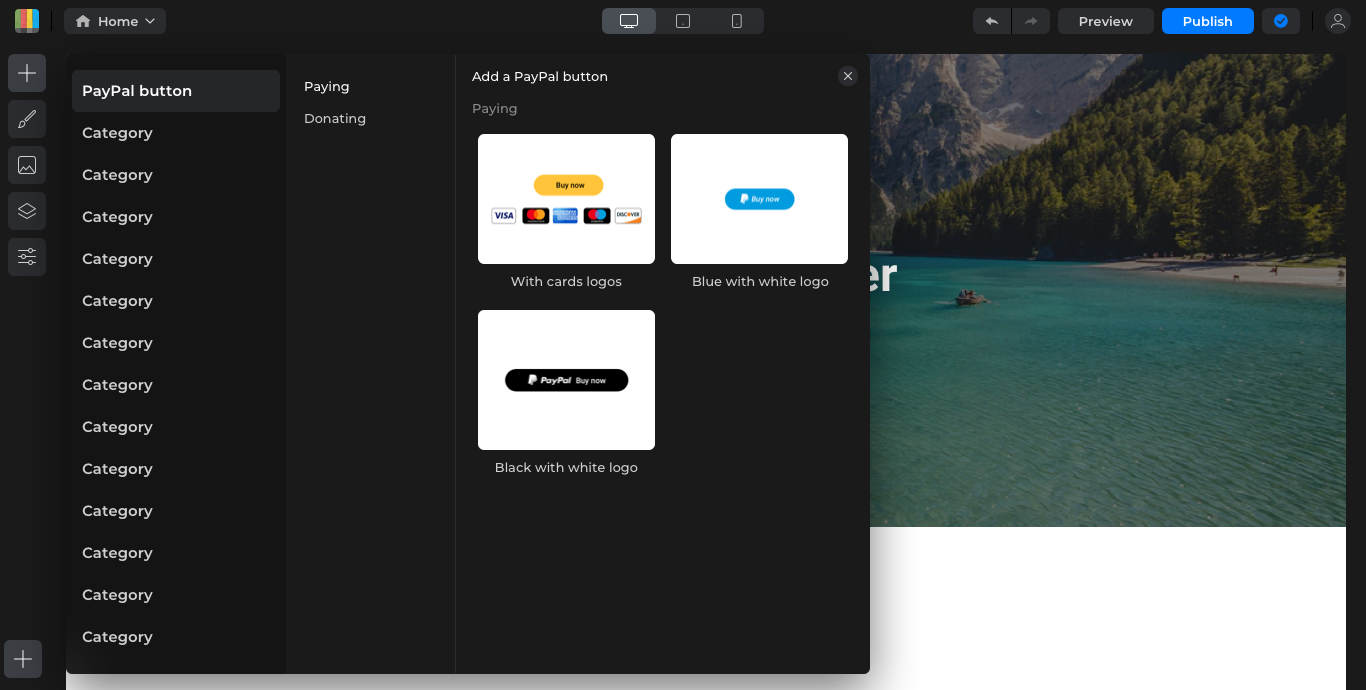Click the gray 'Paying' section label

tap(495, 109)
